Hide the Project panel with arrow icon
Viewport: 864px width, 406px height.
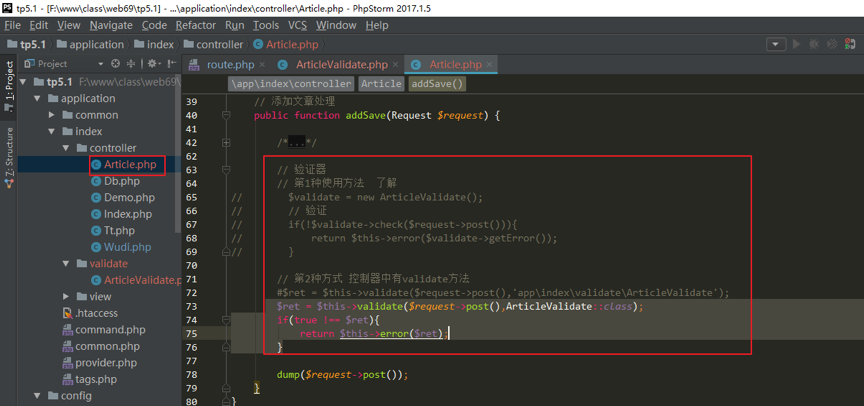172,63
